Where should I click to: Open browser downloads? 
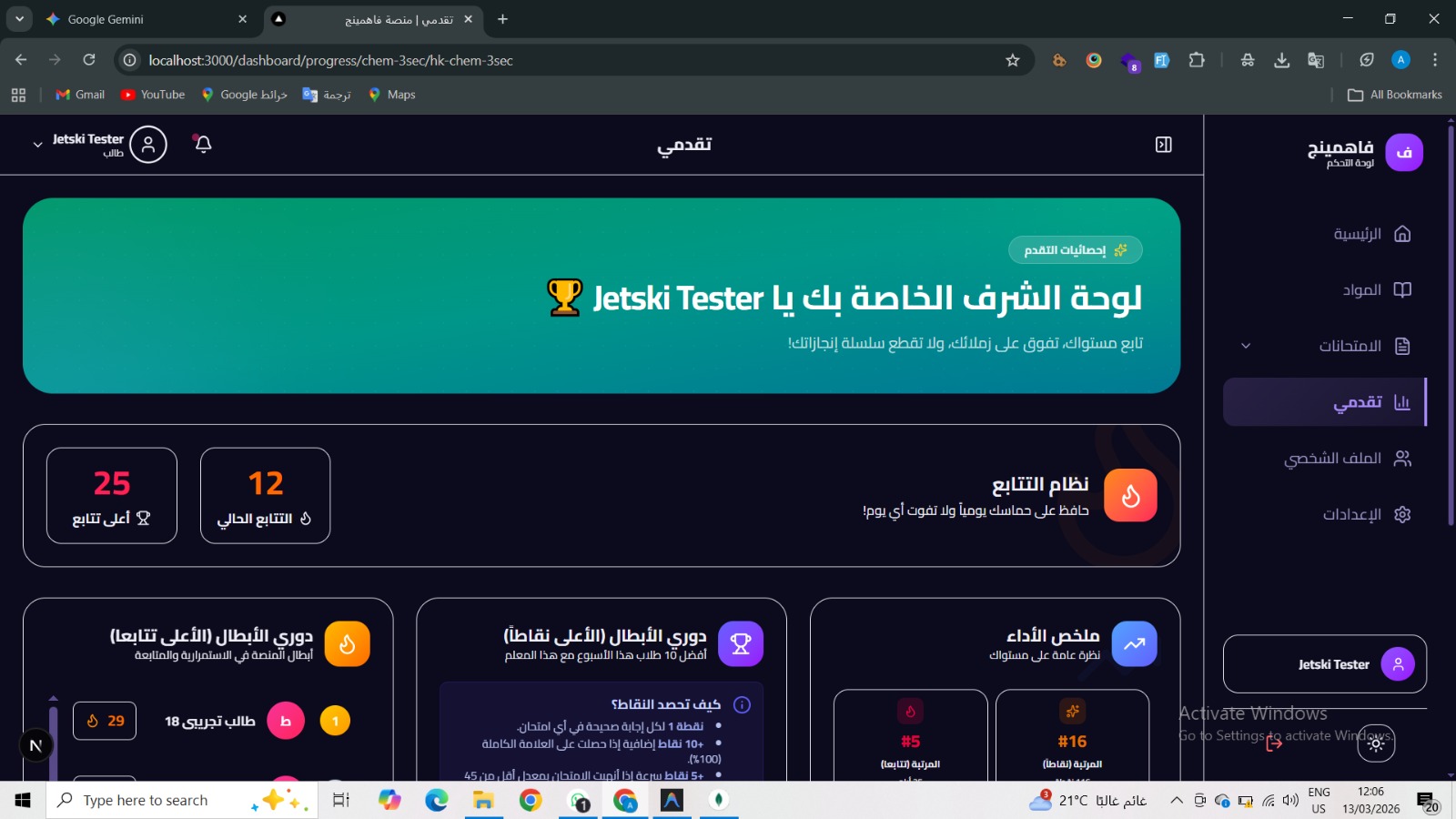(x=1281, y=60)
